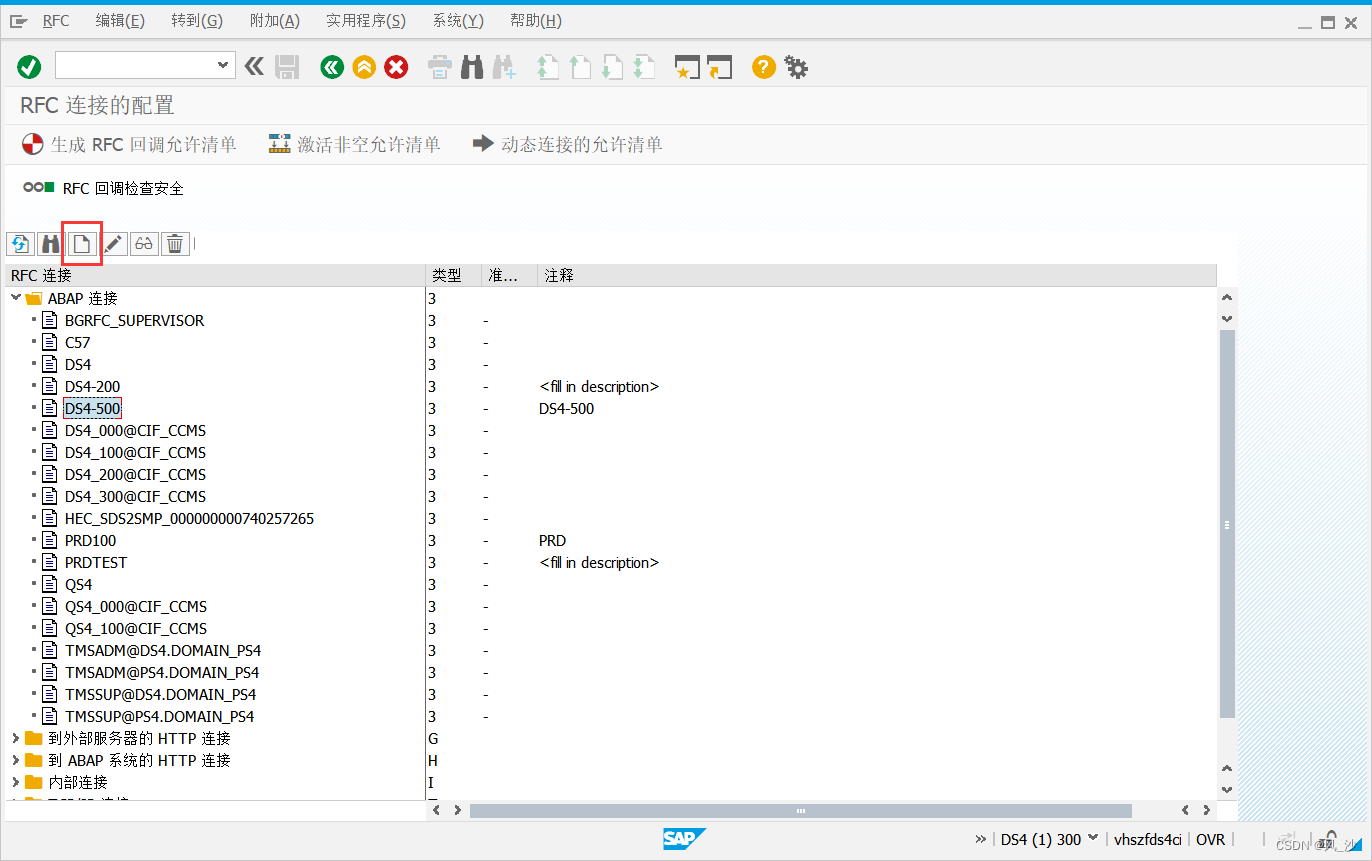Open Find via the top toolbar binoculars
Image resolution: width=1372 pixels, height=861 pixels.
[x=472, y=67]
